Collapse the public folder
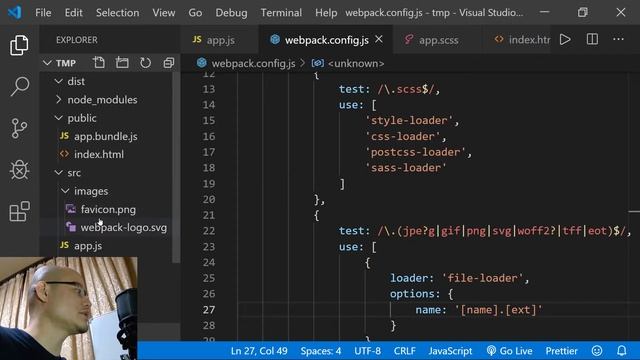The height and width of the screenshot is (360, 640). click(59, 118)
